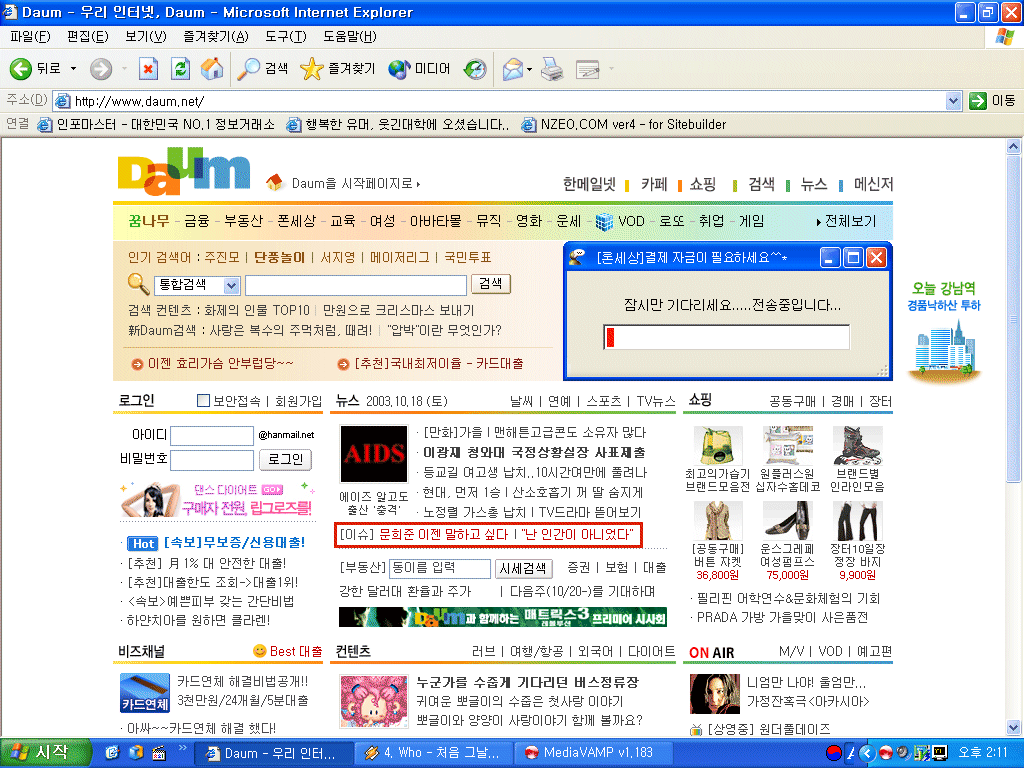
Task: Open the 파일(F) menu
Action: click(30, 37)
